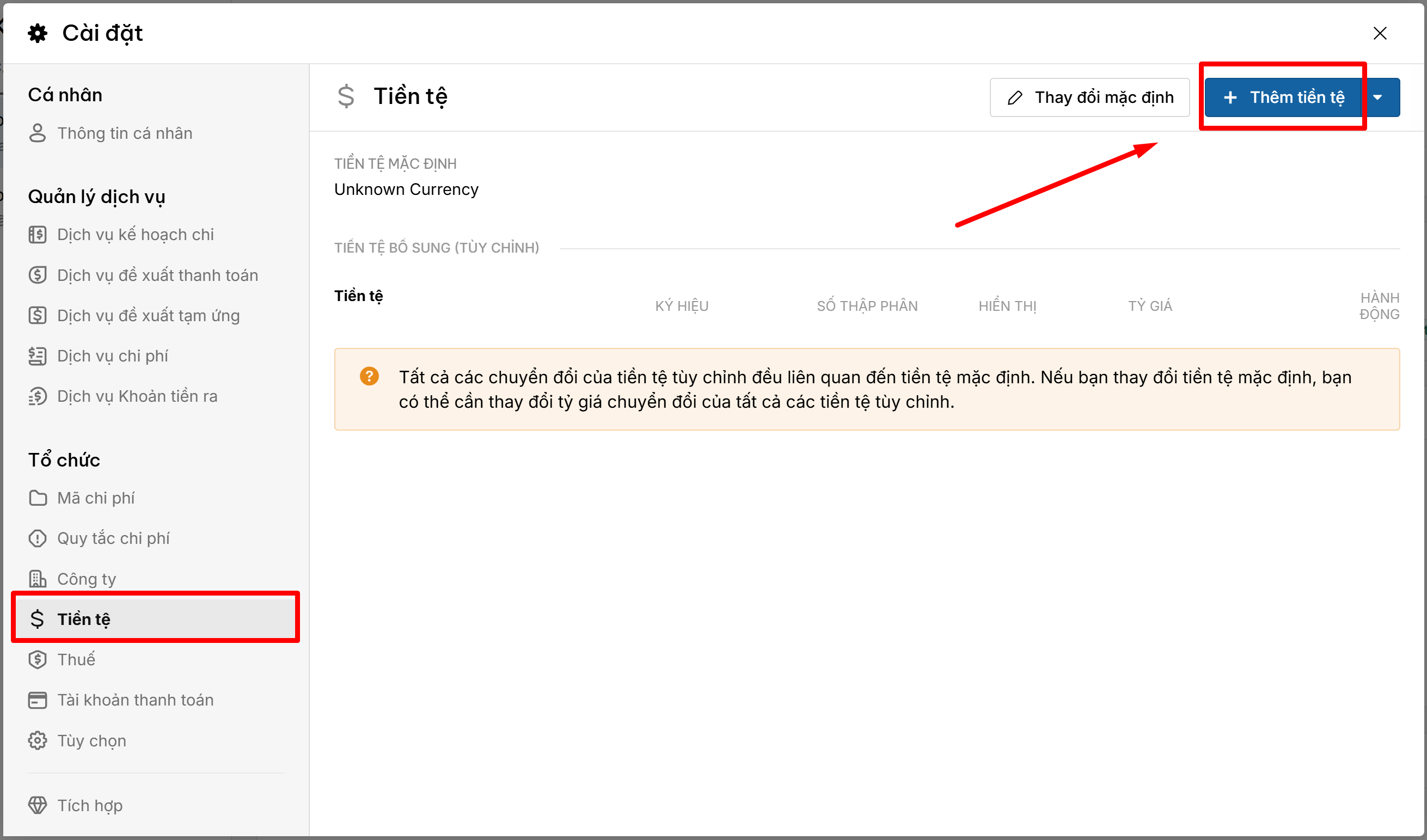Click the Tiền tệ column header

[358, 296]
